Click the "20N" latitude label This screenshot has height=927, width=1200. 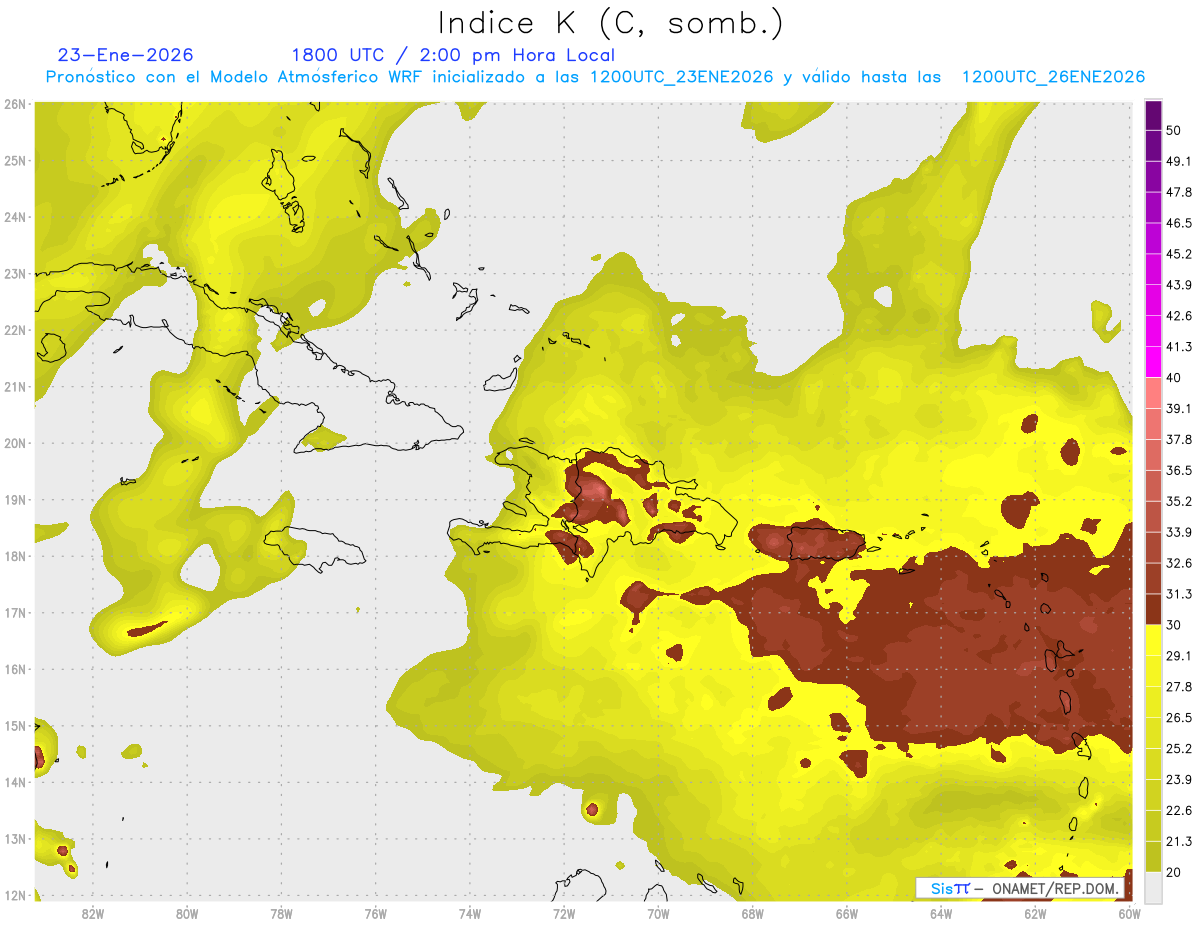tap(14, 443)
